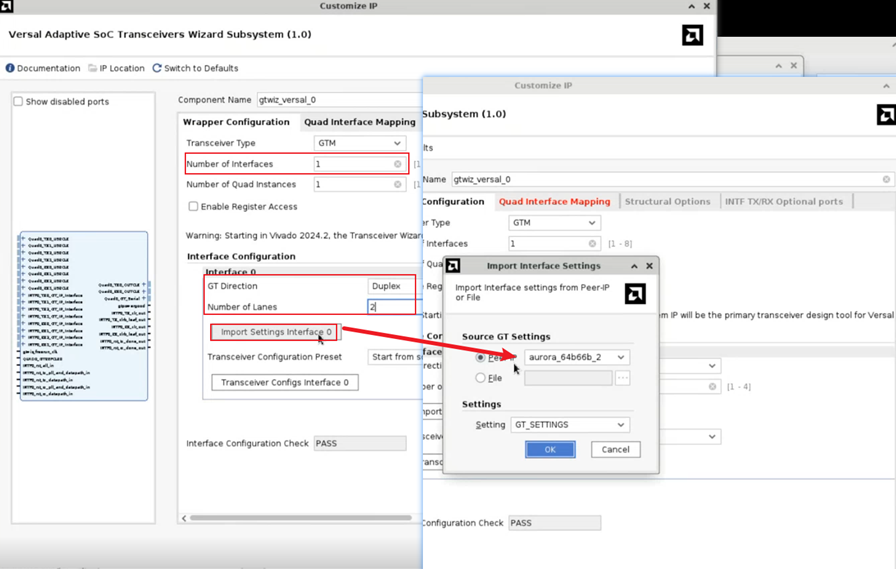
Task: Tick the Enable Register Access checkbox
Action: point(193,207)
